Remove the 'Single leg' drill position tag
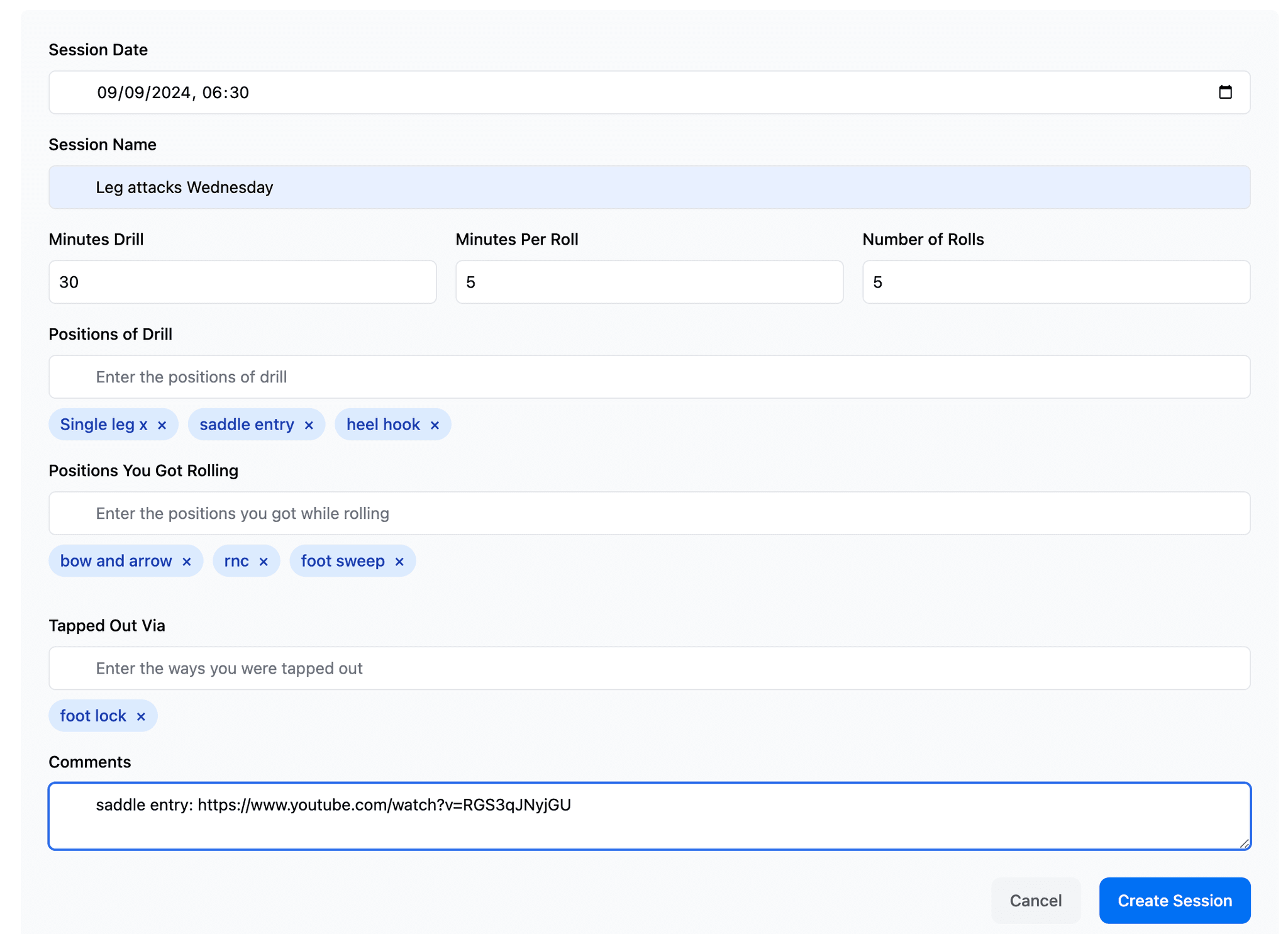Image resolution: width=1288 pixels, height=934 pixels. (x=160, y=425)
